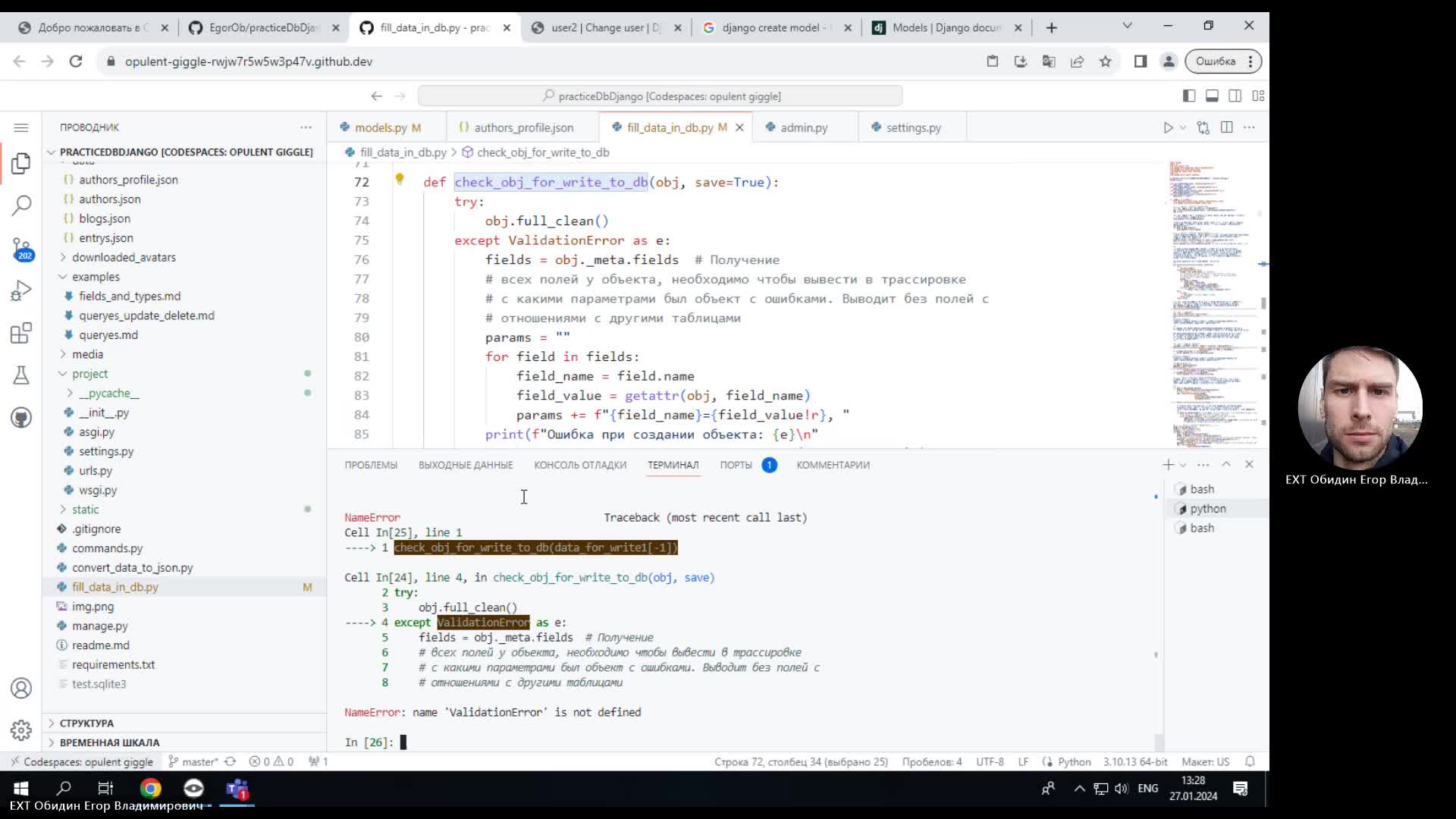Viewport: 1456px width, 819px height.
Task: Open changes compare icon in editor toolbar
Action: [1203, 127]
